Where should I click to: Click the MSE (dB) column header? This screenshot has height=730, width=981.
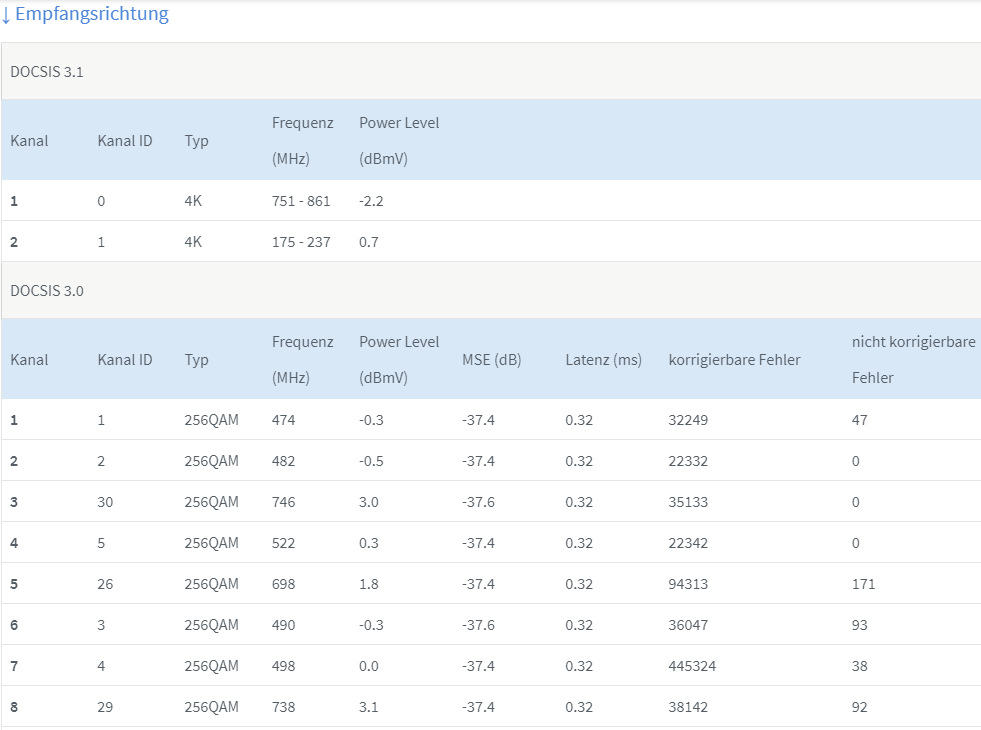[x=492, y=360]
